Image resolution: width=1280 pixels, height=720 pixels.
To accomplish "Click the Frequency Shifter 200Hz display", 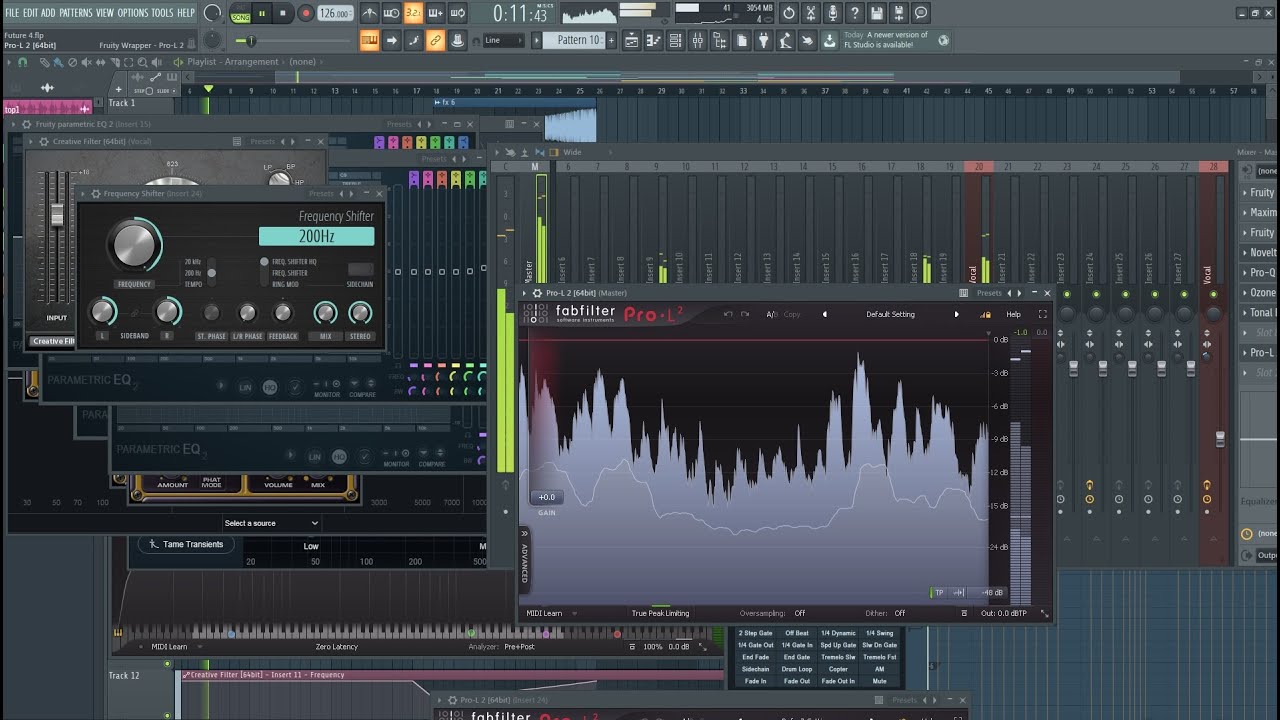I will coord(316,236).
